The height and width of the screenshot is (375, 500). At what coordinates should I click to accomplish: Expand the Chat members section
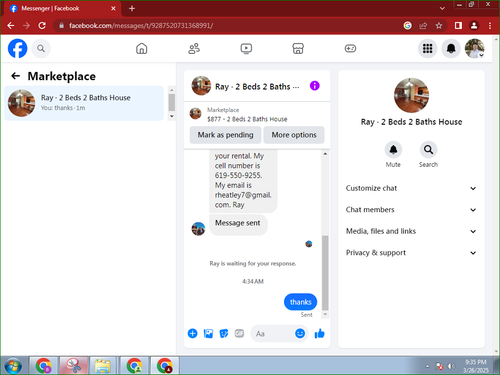(411, 210)
